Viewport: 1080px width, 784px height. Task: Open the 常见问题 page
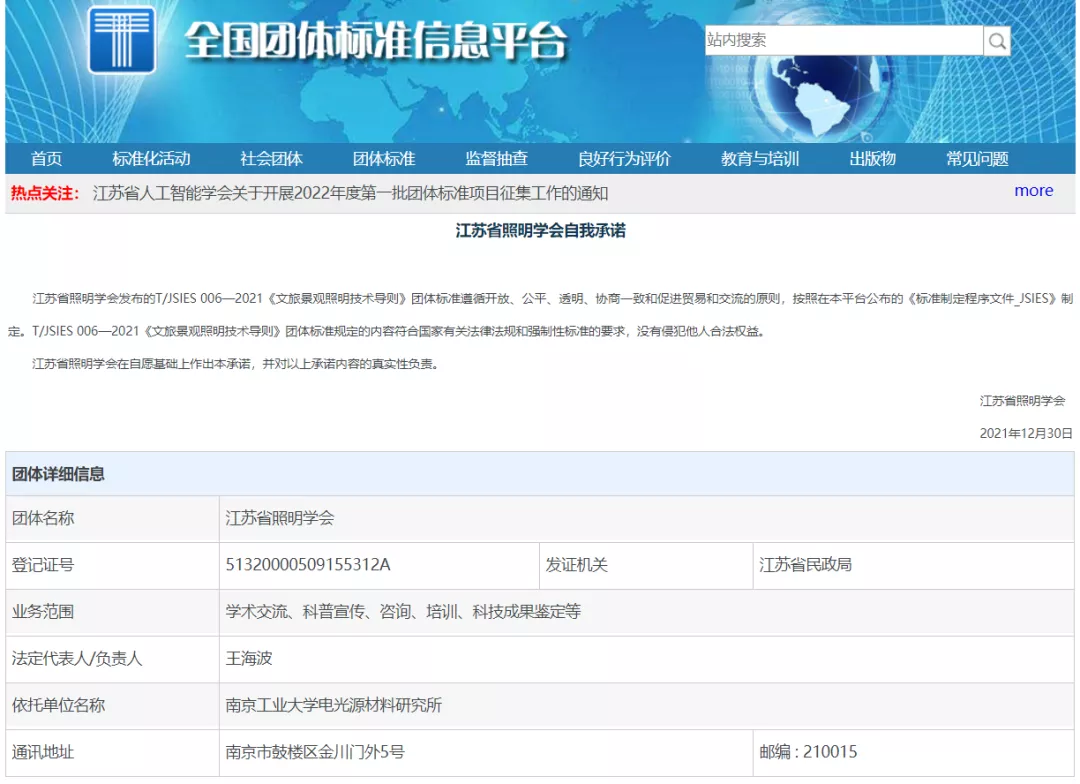pyautogui.click(x=976, y=158)
